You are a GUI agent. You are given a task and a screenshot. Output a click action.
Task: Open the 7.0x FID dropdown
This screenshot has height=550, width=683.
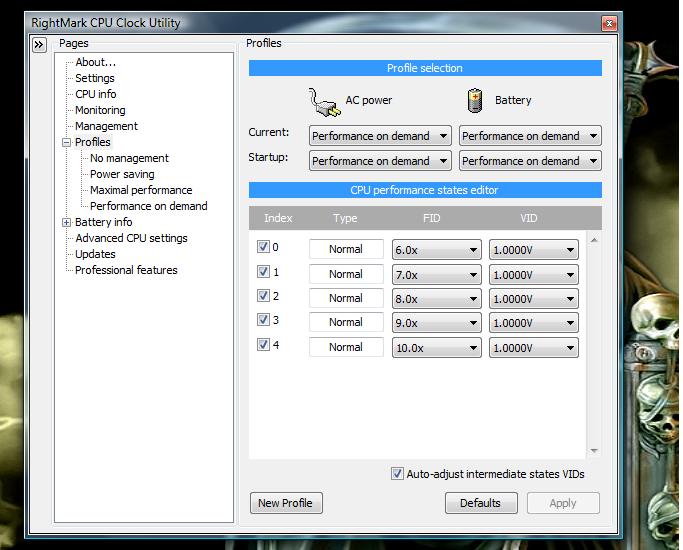tap(436, 275)
